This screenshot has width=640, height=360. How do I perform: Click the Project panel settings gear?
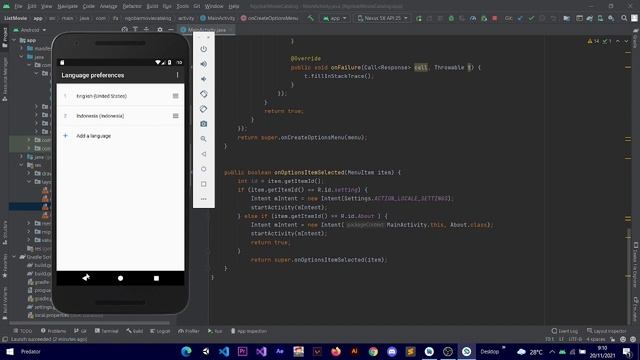pos(160,30)
